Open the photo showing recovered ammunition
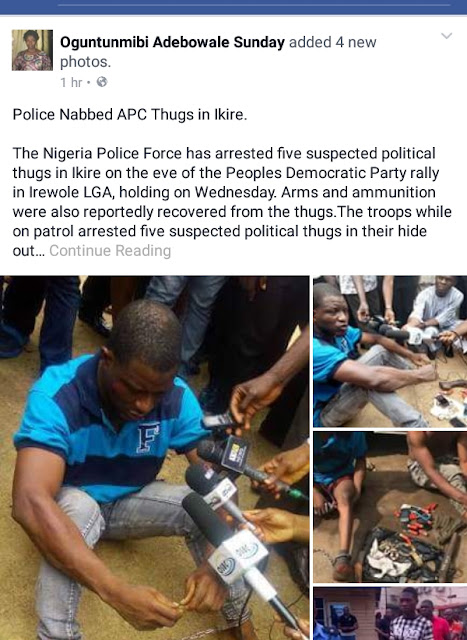The height and width of the screenshot is (640, 467). click(390, 507)
